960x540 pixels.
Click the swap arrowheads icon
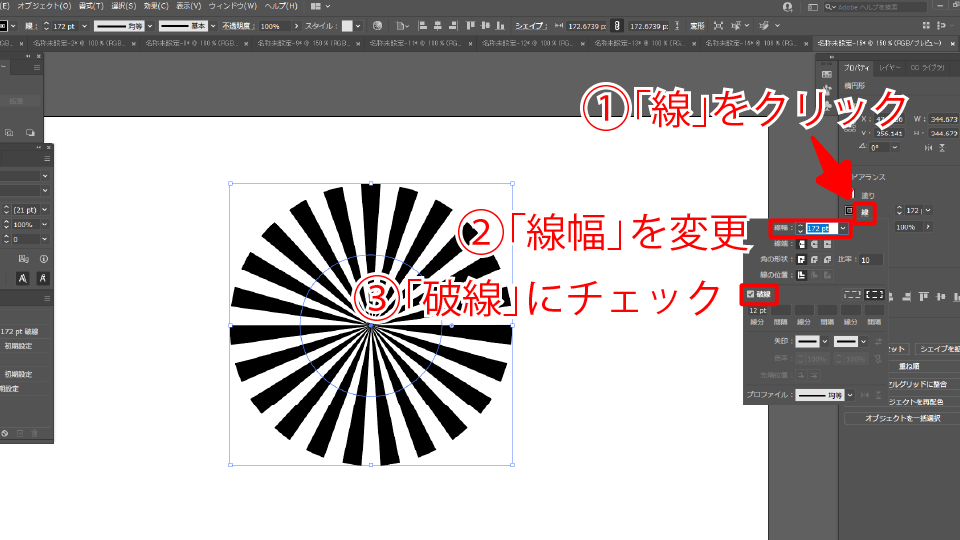tap(879, 342)
